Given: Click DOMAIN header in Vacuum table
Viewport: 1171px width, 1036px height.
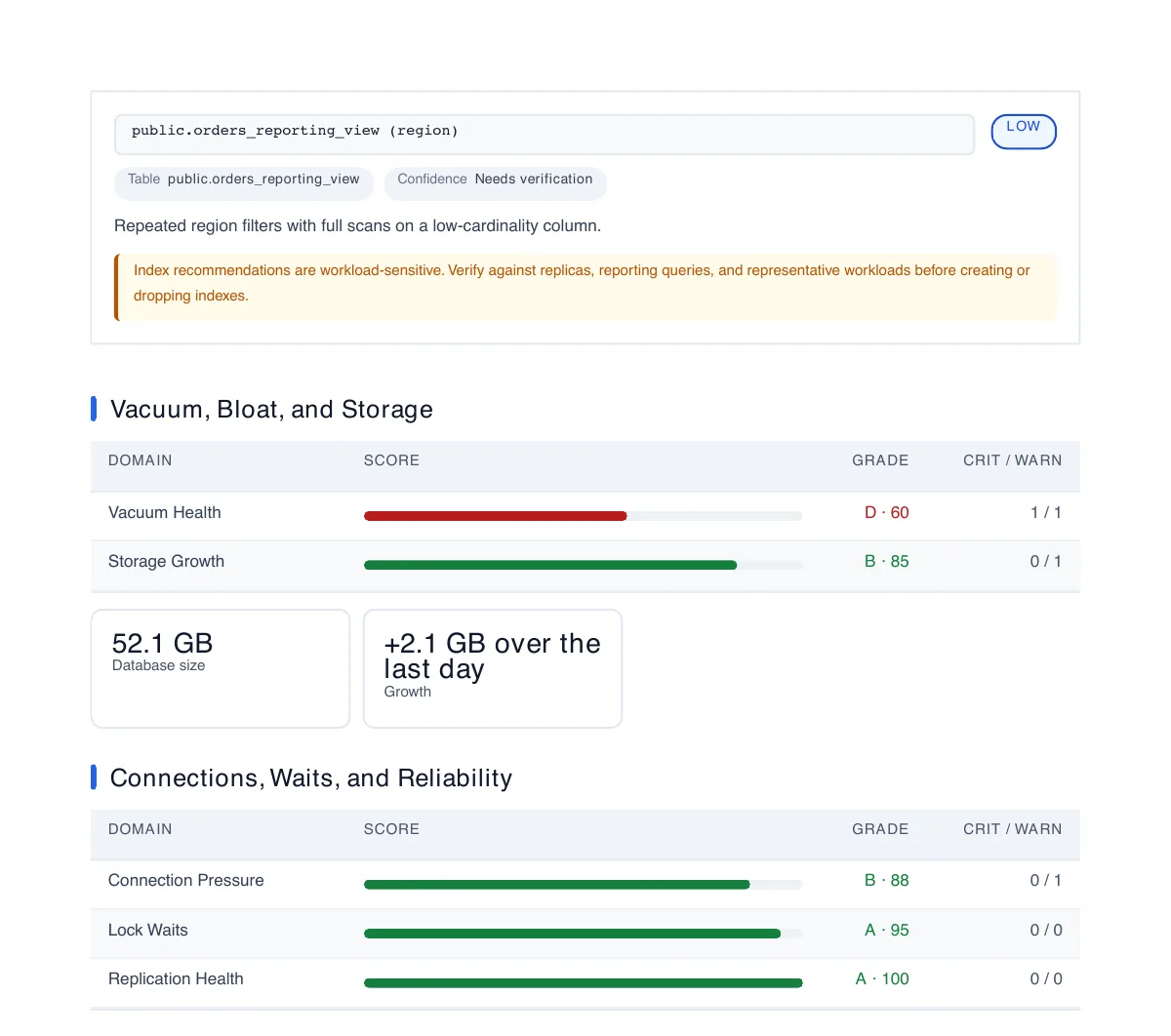Looking at the screenshot, I should tap(141, 460).
